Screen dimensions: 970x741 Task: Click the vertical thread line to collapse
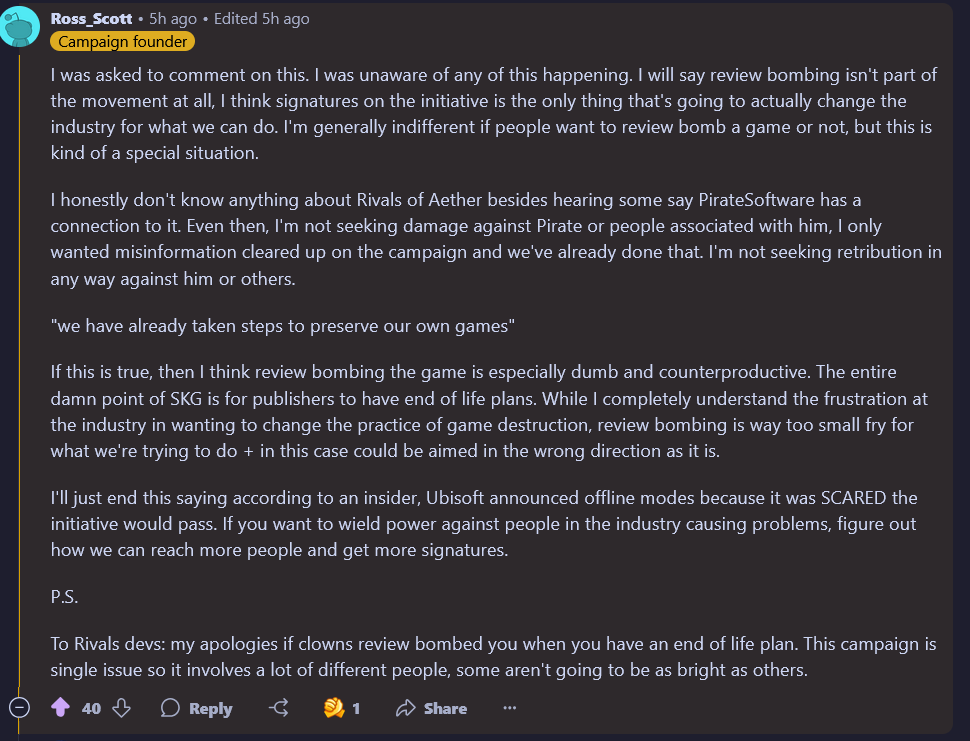(19, 371)
